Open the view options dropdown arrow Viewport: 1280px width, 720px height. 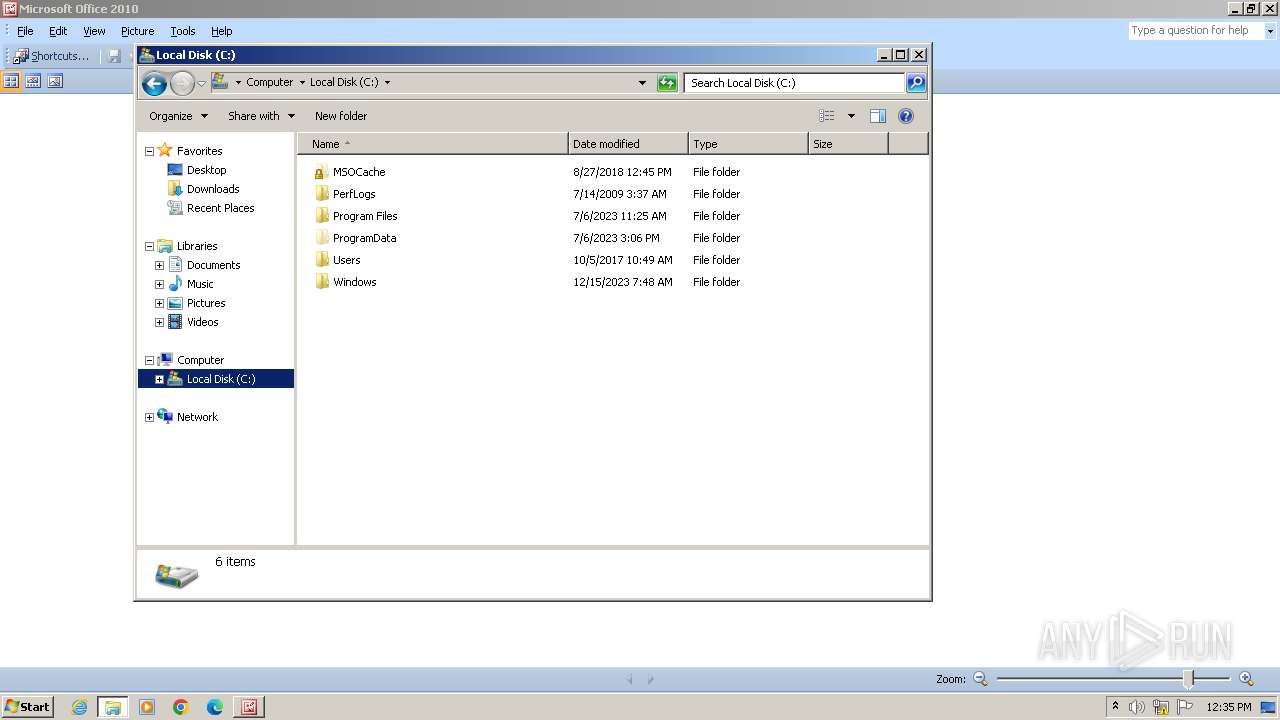[x=851, y=116]
